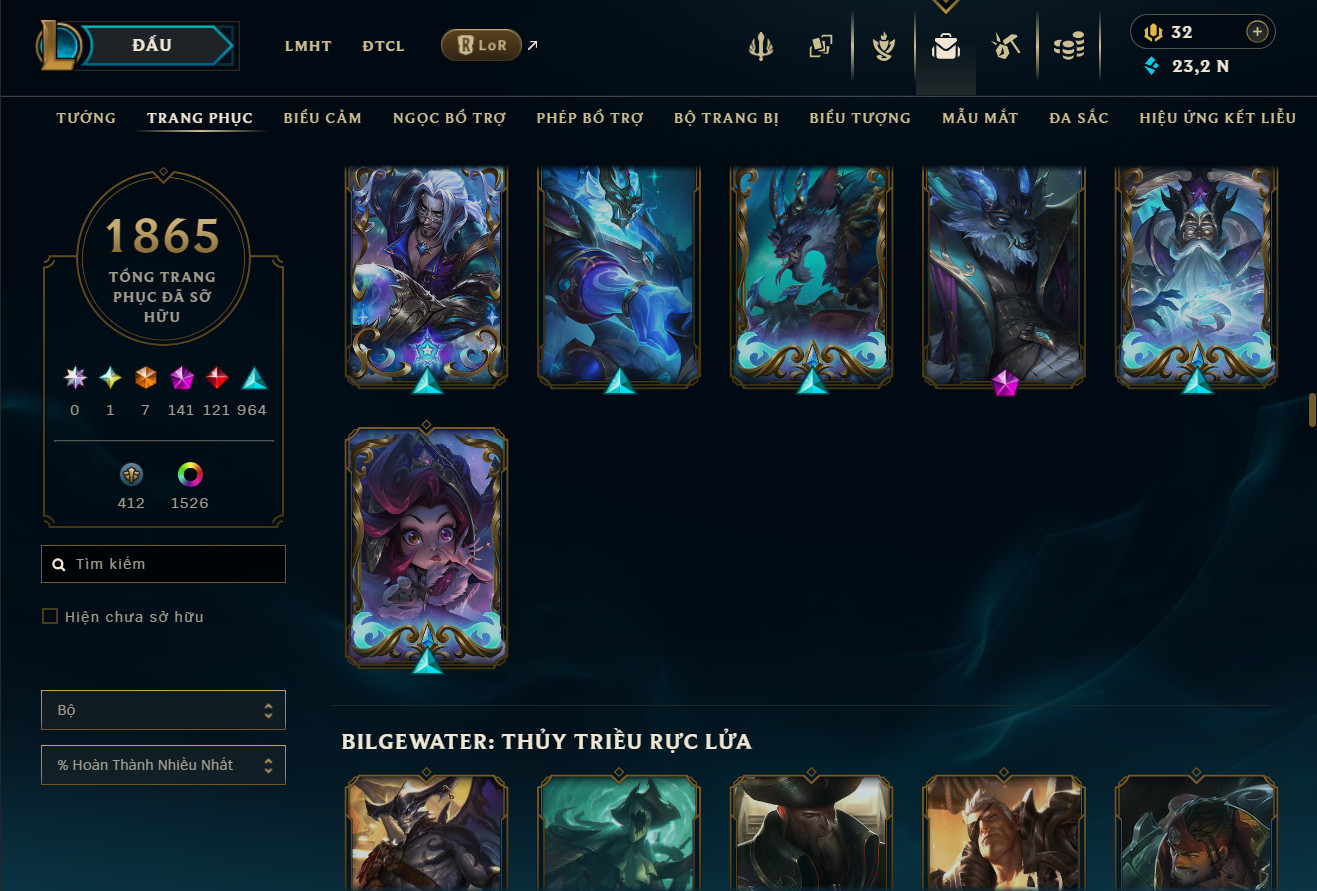Click the plus icon to buy RP
Viewport: 1317px width, 891px height.
(x=1257, y=32)
